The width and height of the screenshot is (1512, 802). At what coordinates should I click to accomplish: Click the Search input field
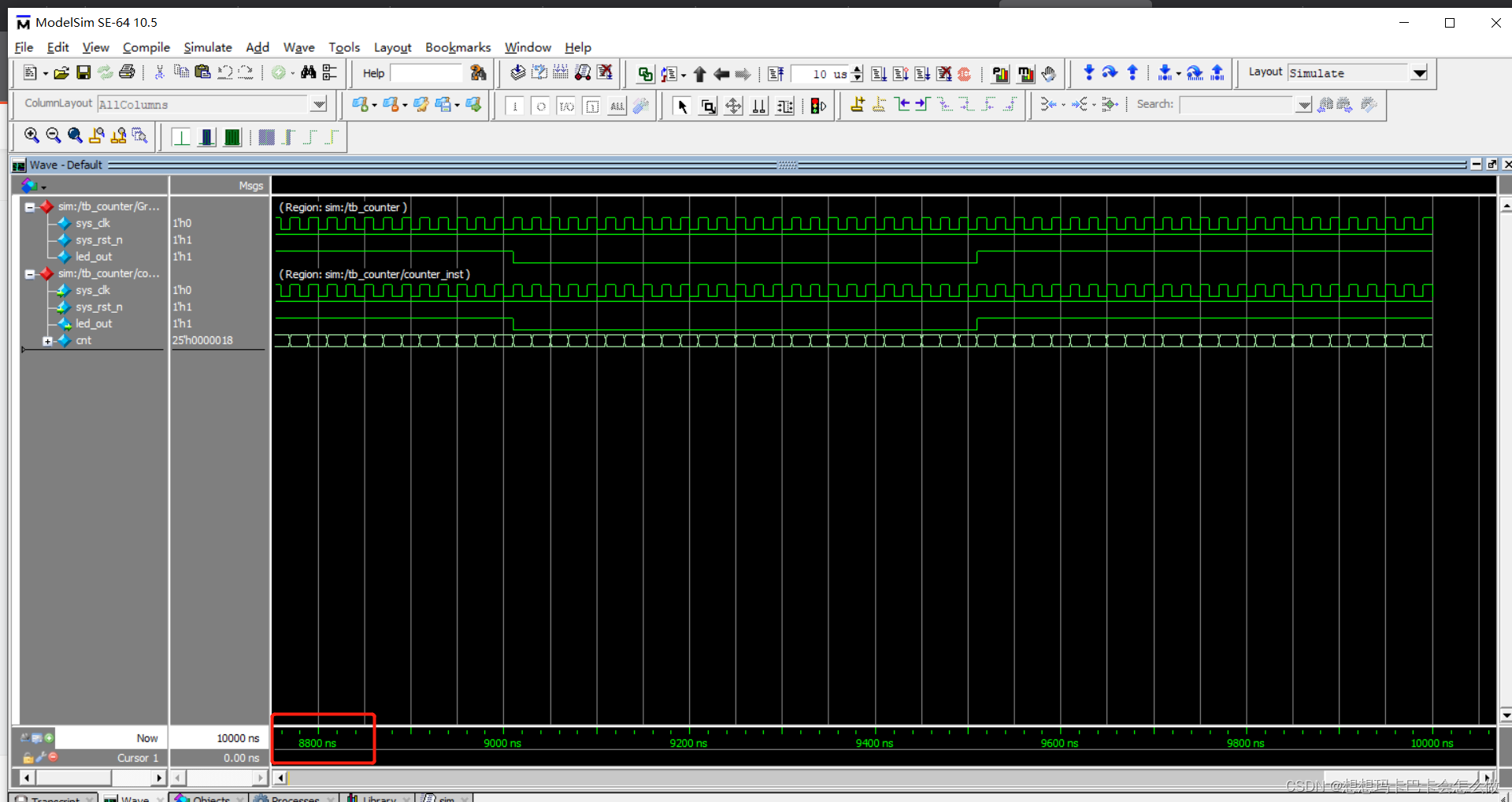pyautogui.click(x=1237, y=105)
